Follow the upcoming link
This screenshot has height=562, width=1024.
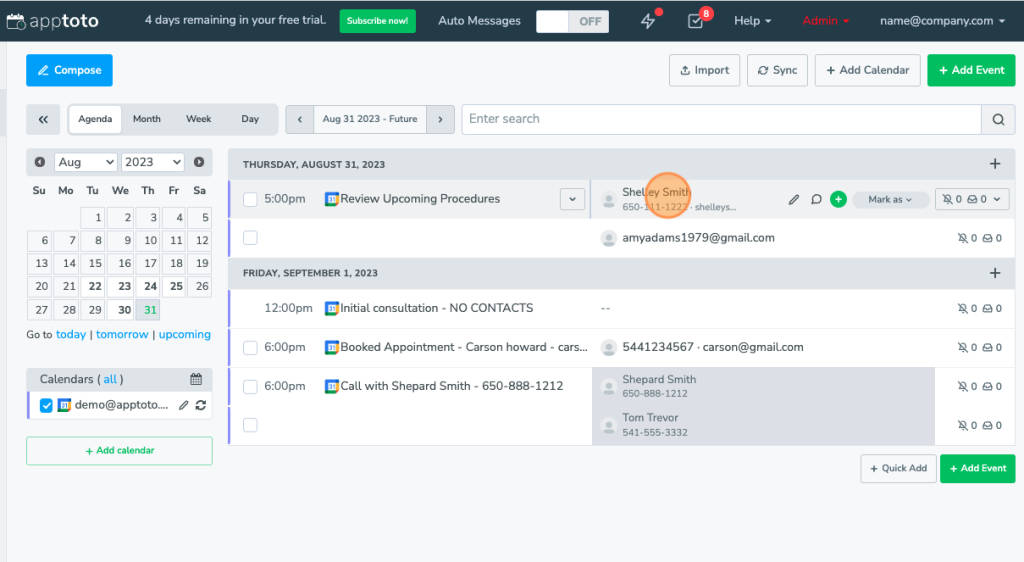[185, 334]
